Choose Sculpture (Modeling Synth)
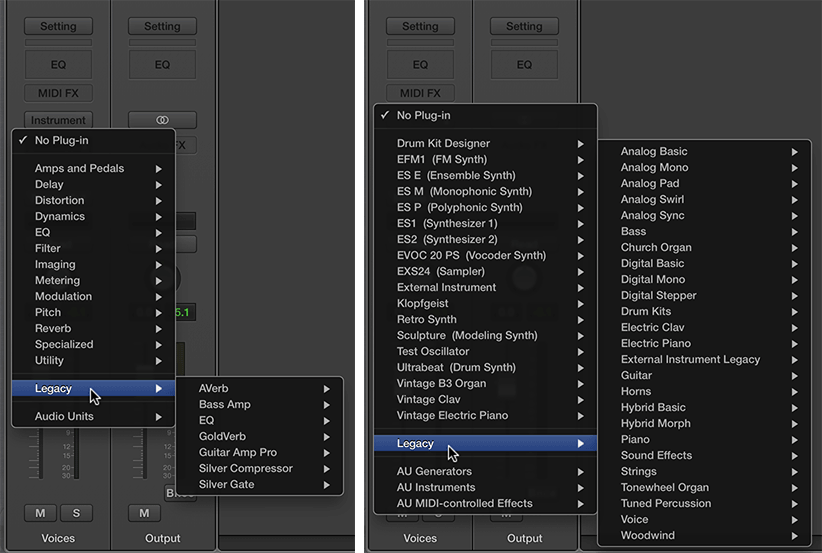Image resolution: width=822 pixels, height=553 pixels. tap(485, 335)
